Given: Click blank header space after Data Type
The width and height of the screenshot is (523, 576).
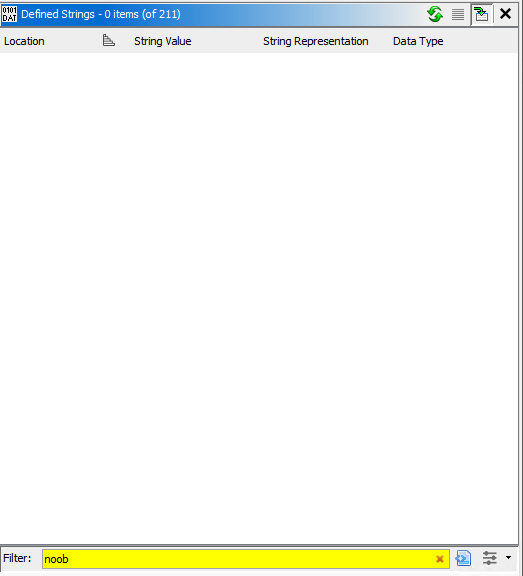Looking at the screenshot, I should [x=481, y=41].
